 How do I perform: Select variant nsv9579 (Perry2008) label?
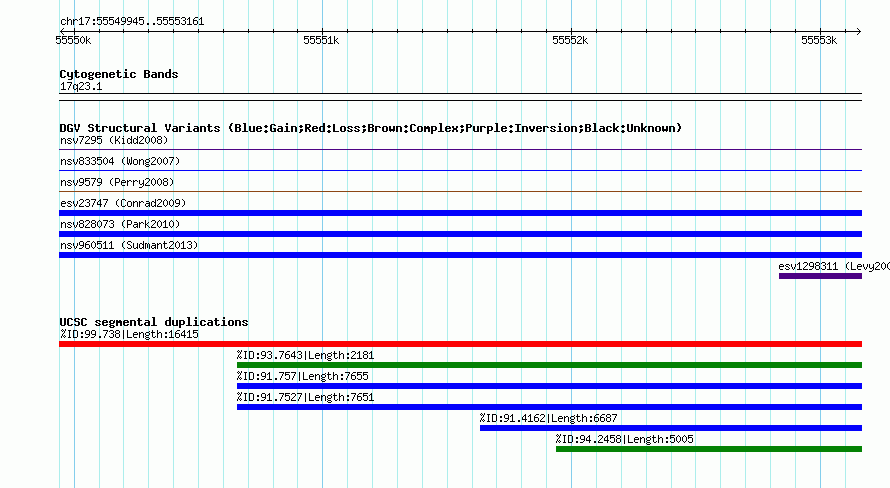tap(117, 182)
